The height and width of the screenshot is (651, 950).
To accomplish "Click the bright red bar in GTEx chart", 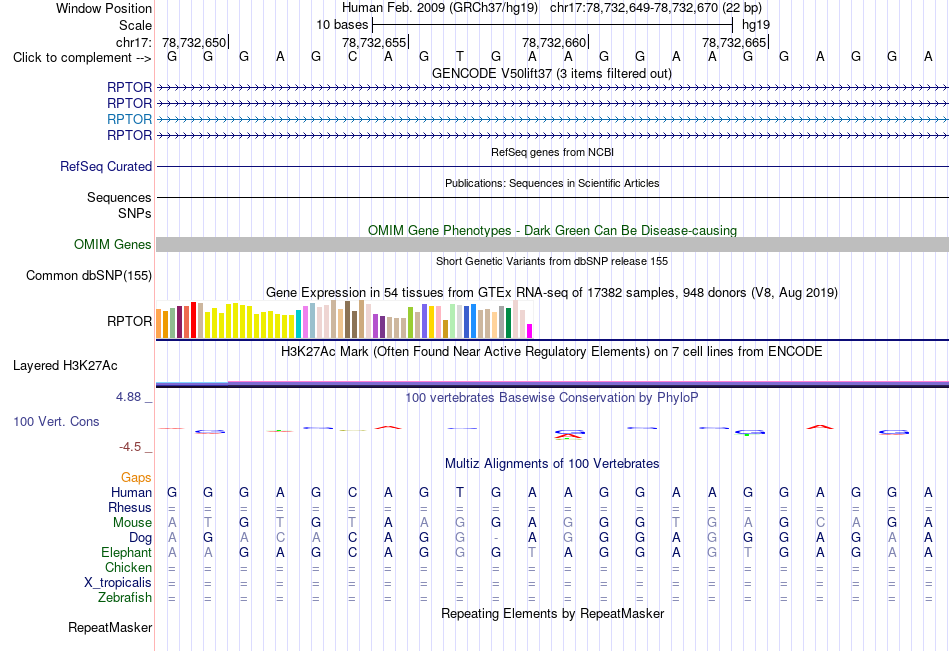I will 193,320.
